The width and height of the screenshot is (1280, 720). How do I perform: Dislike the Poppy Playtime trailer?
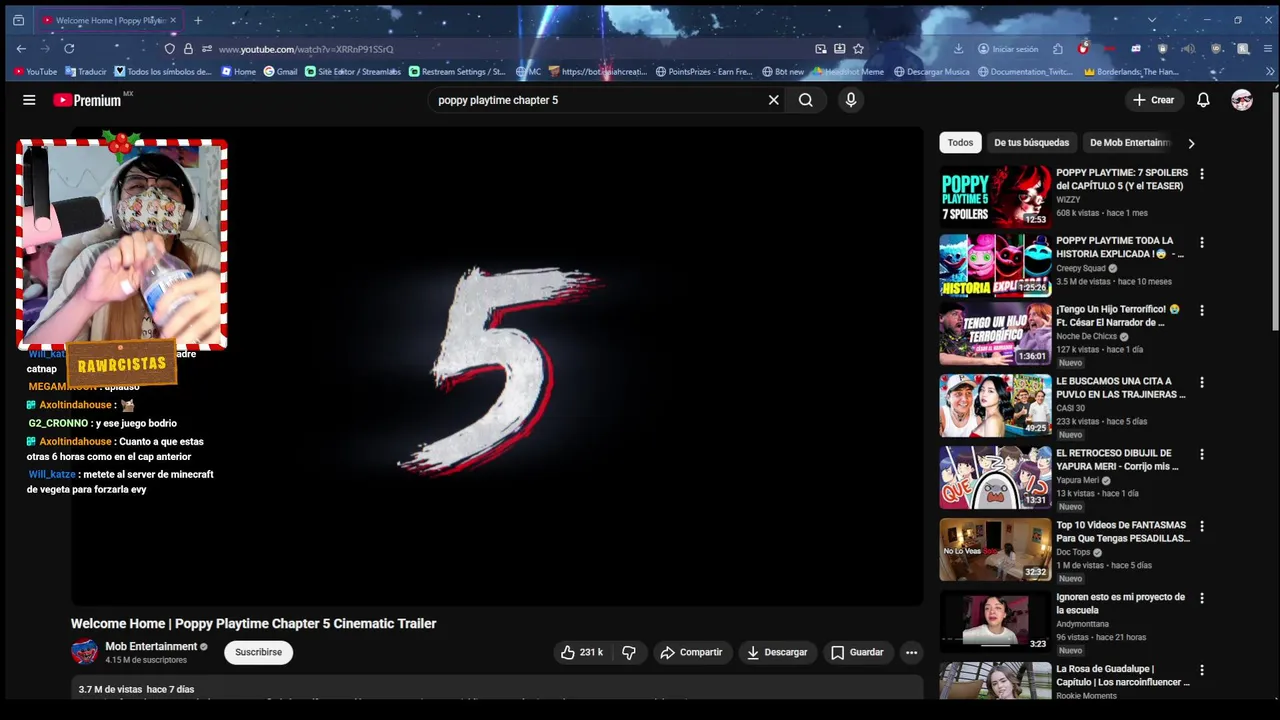pyautogui.click(x=629, y=652)
